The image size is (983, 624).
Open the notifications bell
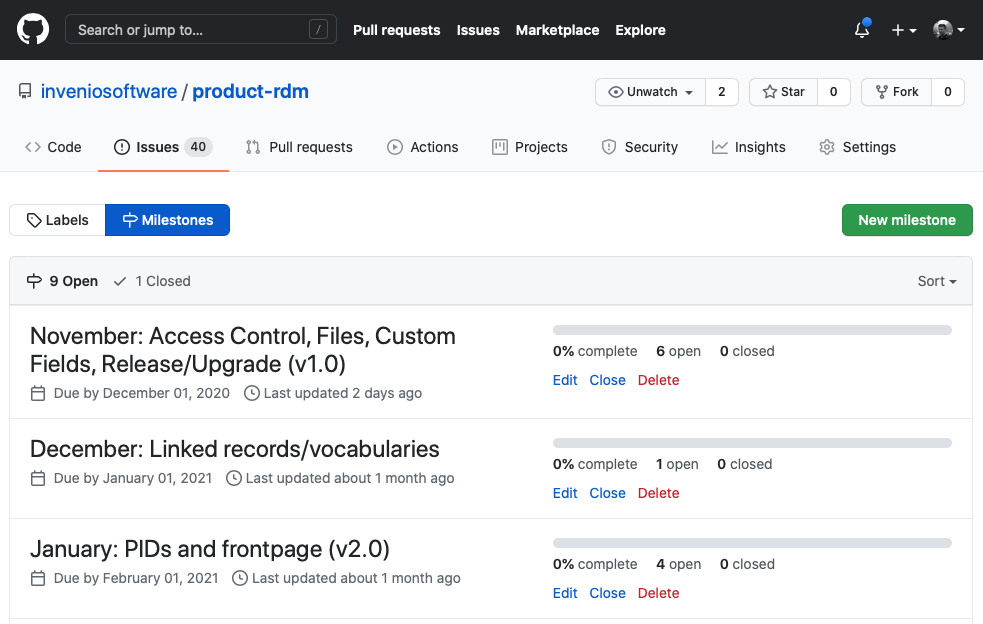point(862,30)
